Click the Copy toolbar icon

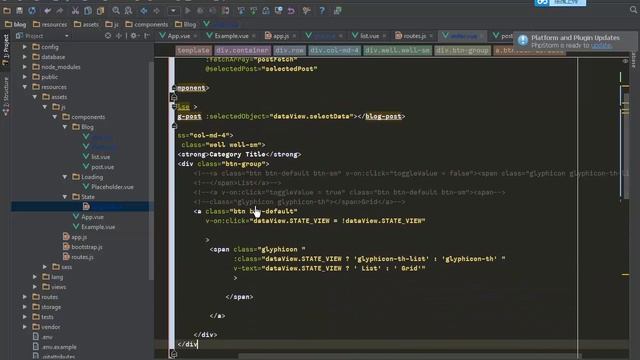88,11
